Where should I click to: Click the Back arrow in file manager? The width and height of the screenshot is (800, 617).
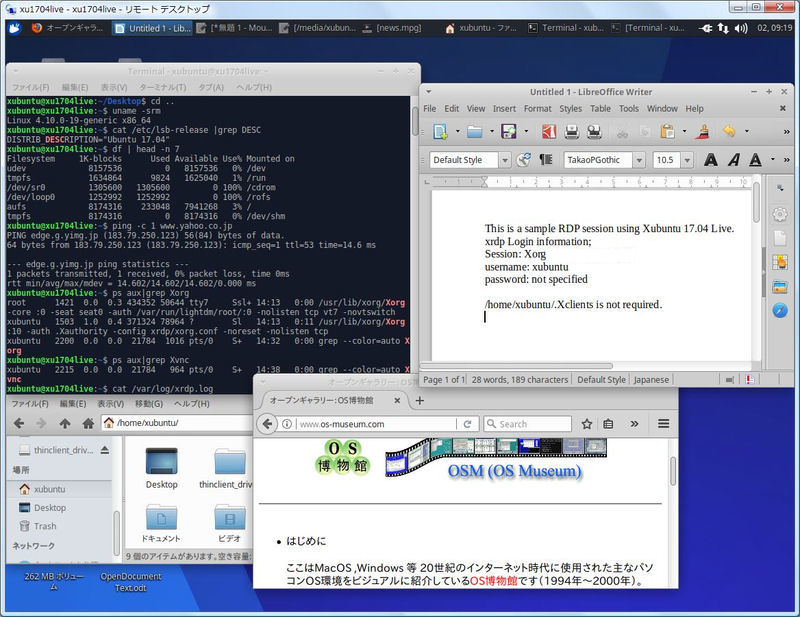(19, 423)
